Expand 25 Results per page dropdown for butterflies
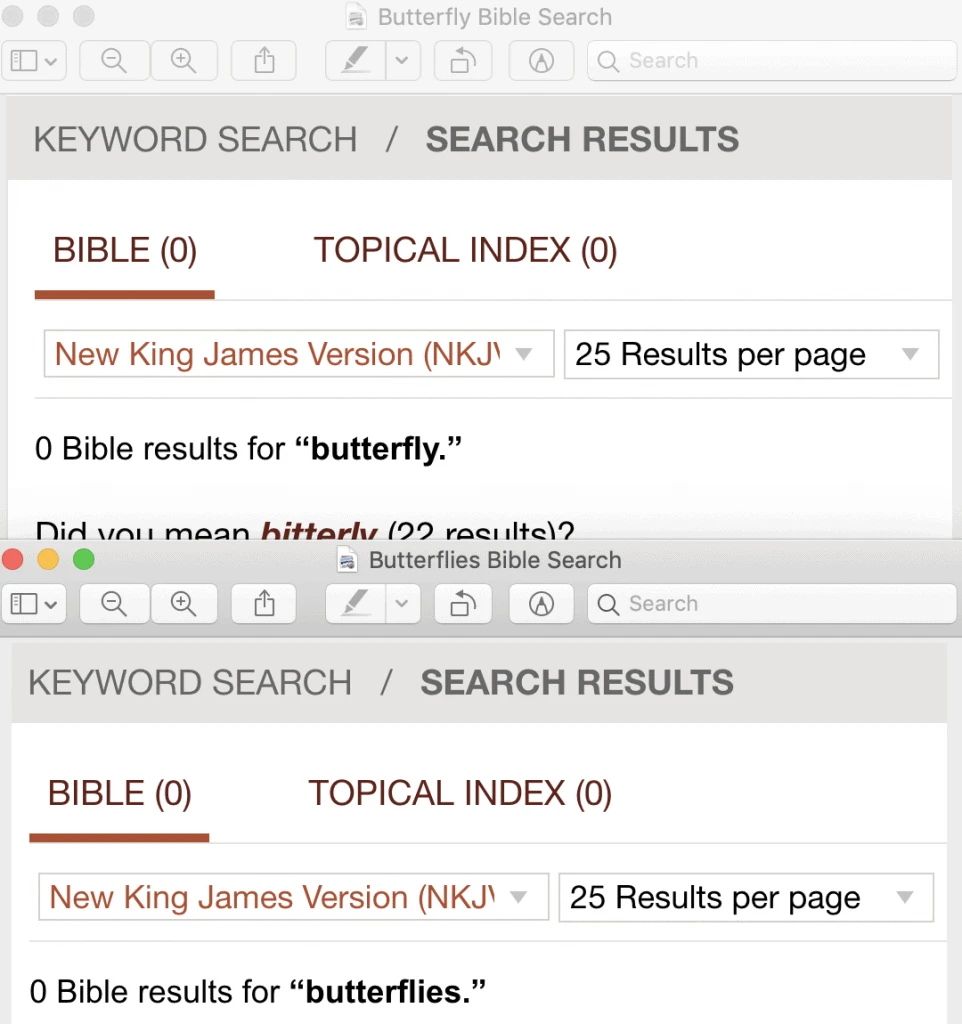Image resolution: width=962 pixels, height=1024 pixels. (746, 897)
